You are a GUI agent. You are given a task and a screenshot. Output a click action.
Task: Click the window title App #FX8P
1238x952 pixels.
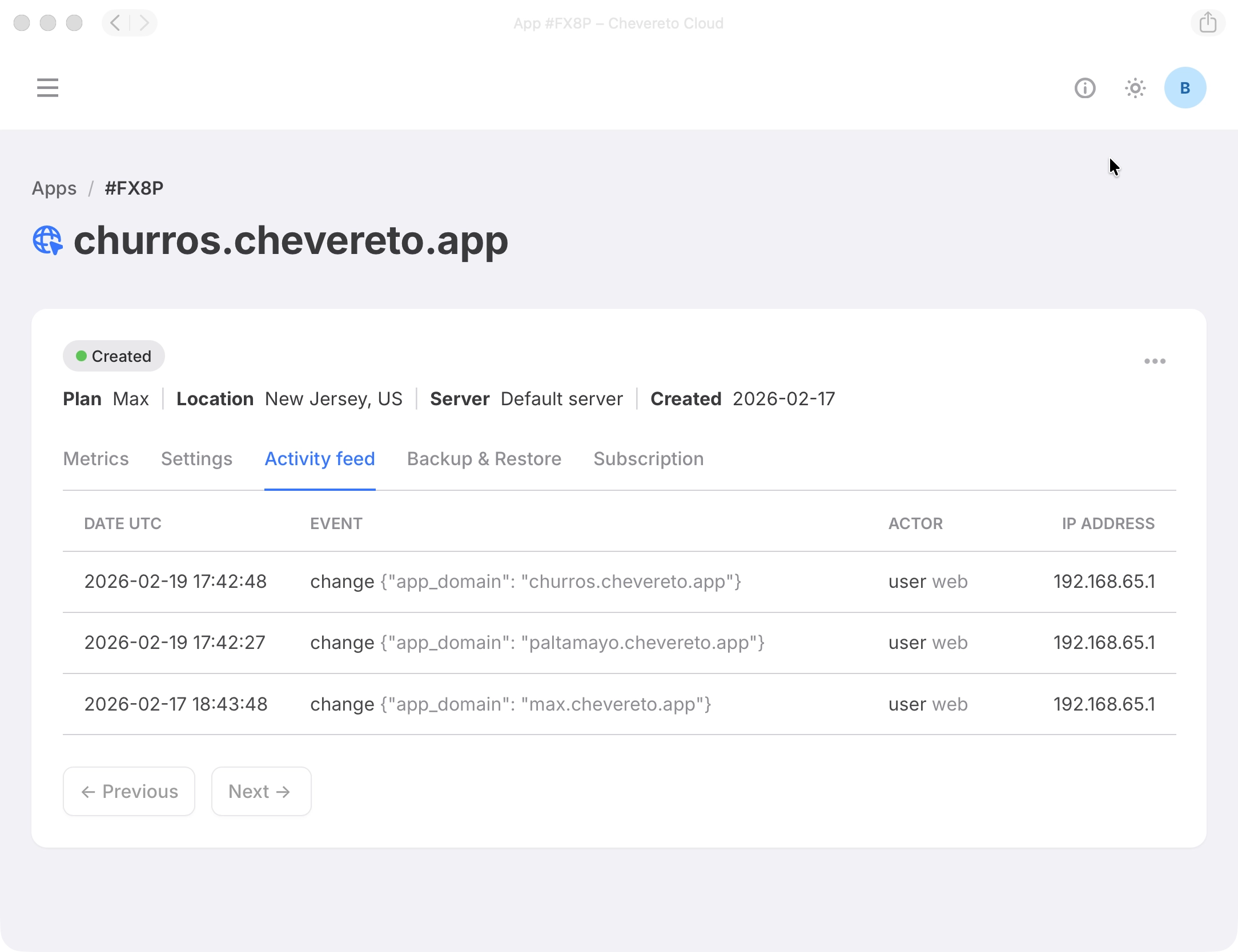[618, 23]
